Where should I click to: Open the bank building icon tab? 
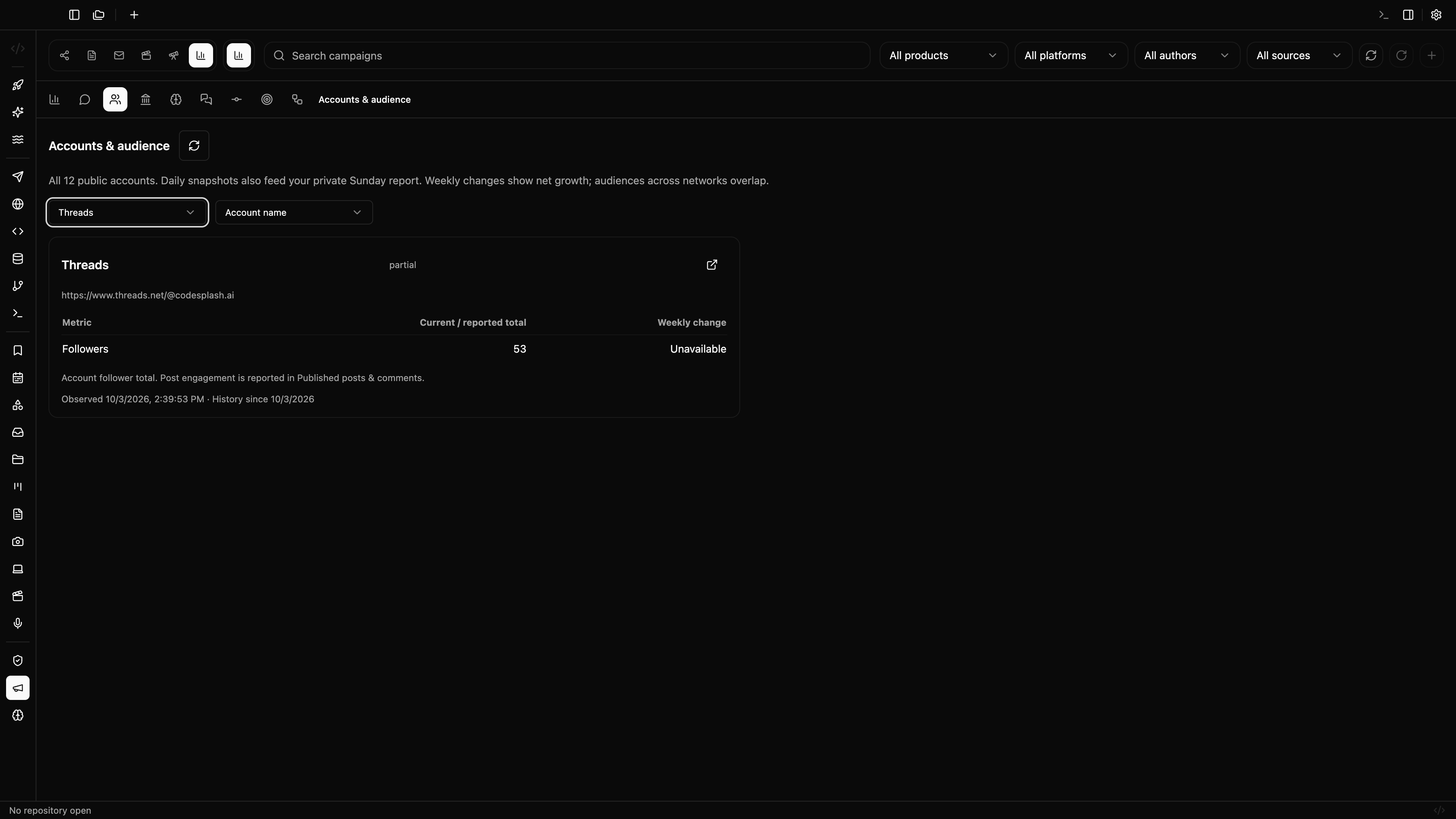point(146,99)
